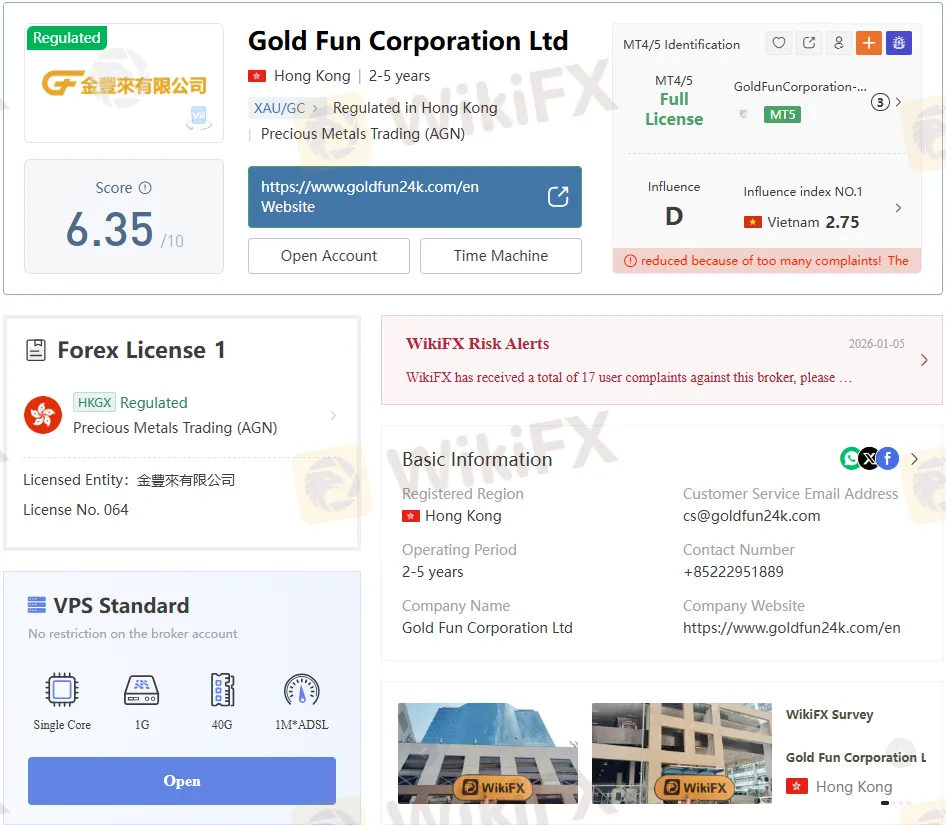Click the VPS Open button
The width and height of the screenshot is (946, 825).
[182, 780]
